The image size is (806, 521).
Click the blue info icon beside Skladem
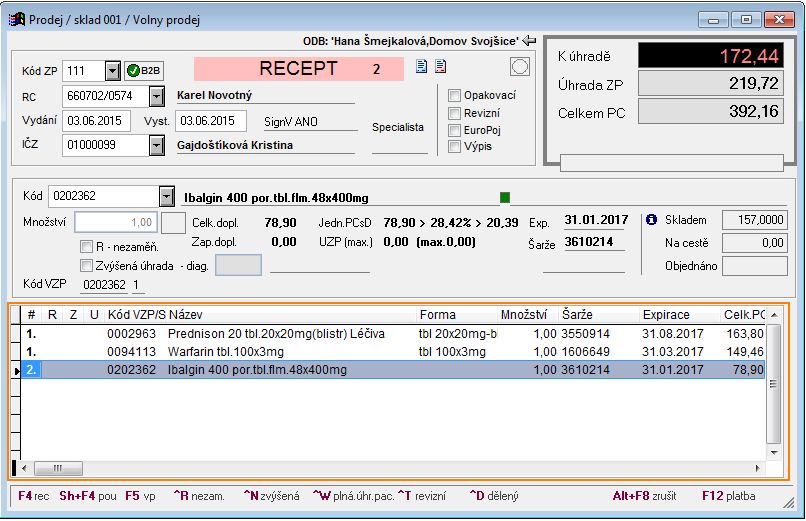click(x=651, y=220)
